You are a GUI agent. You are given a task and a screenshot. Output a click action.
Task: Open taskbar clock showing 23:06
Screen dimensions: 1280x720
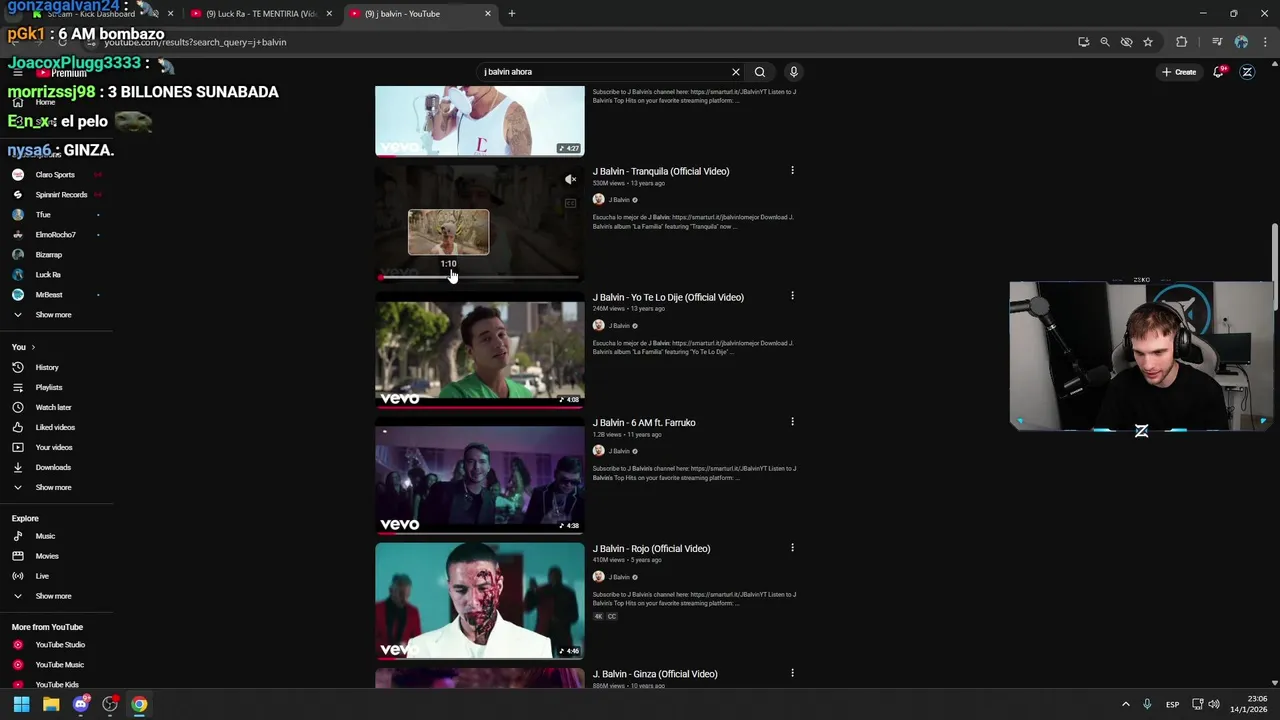[x=1248, y=704]
